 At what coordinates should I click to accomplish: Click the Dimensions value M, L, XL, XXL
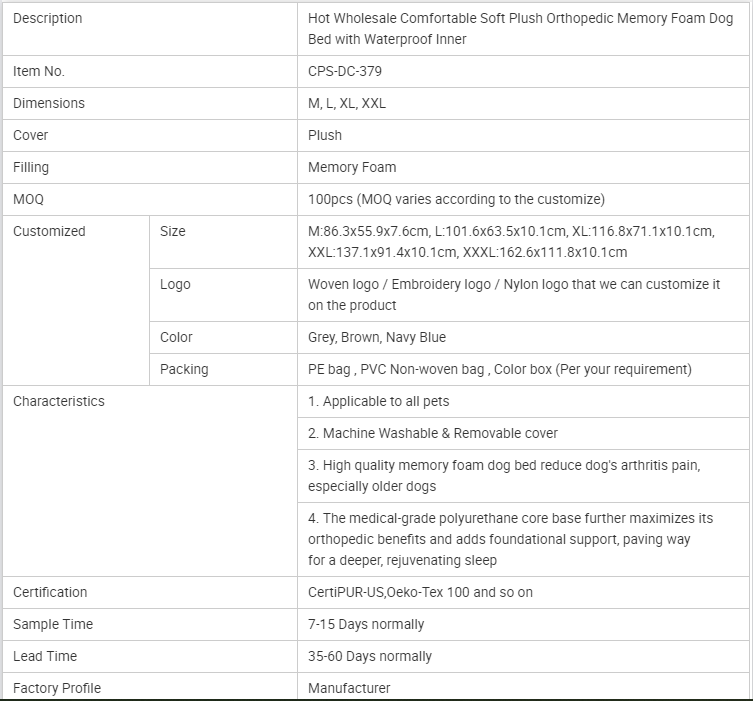click(x=347, y=103)
